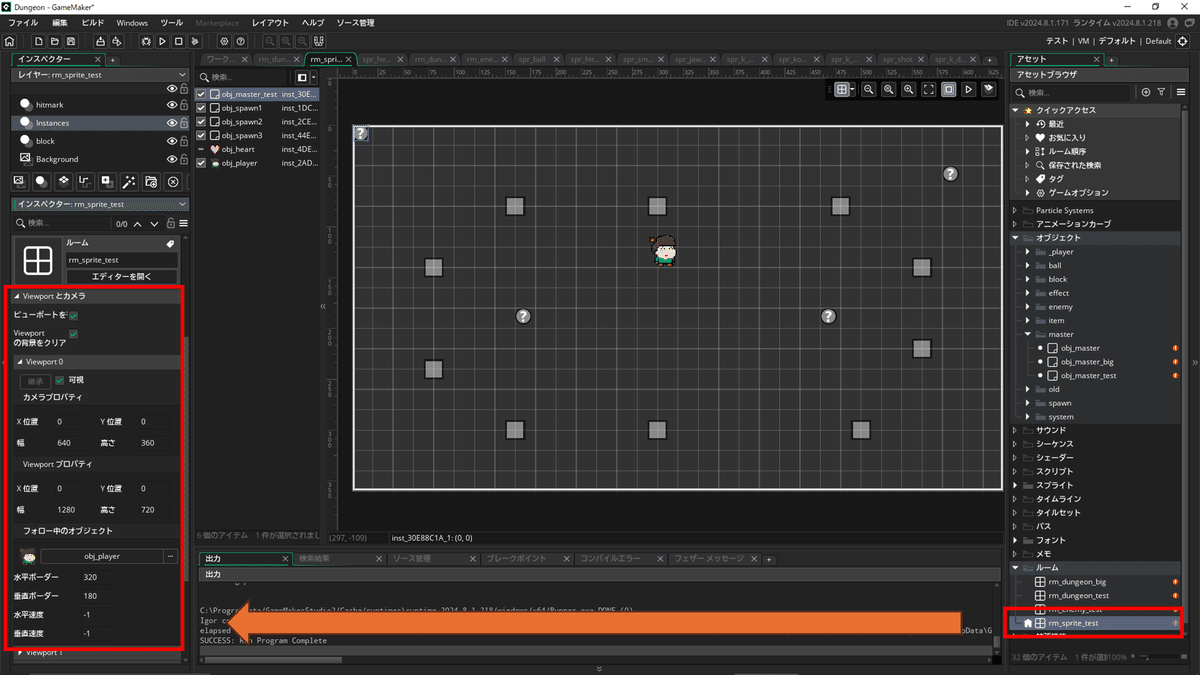Hide the block layer with eye icon
Viewport: 1200px width, 675px height.
coord(172,141)
